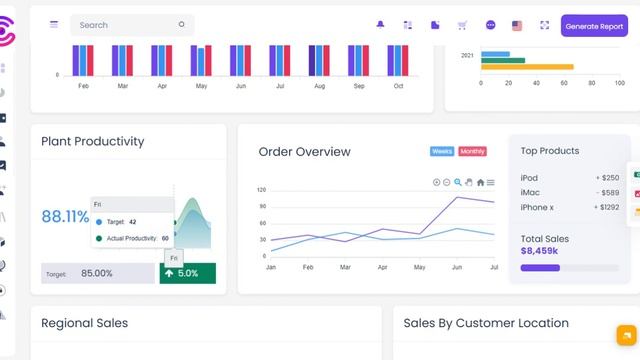The width and height of the screenshot is (640, 360).
Task: Click the 'Oct' label under bar chart
Action: point(398,86)
